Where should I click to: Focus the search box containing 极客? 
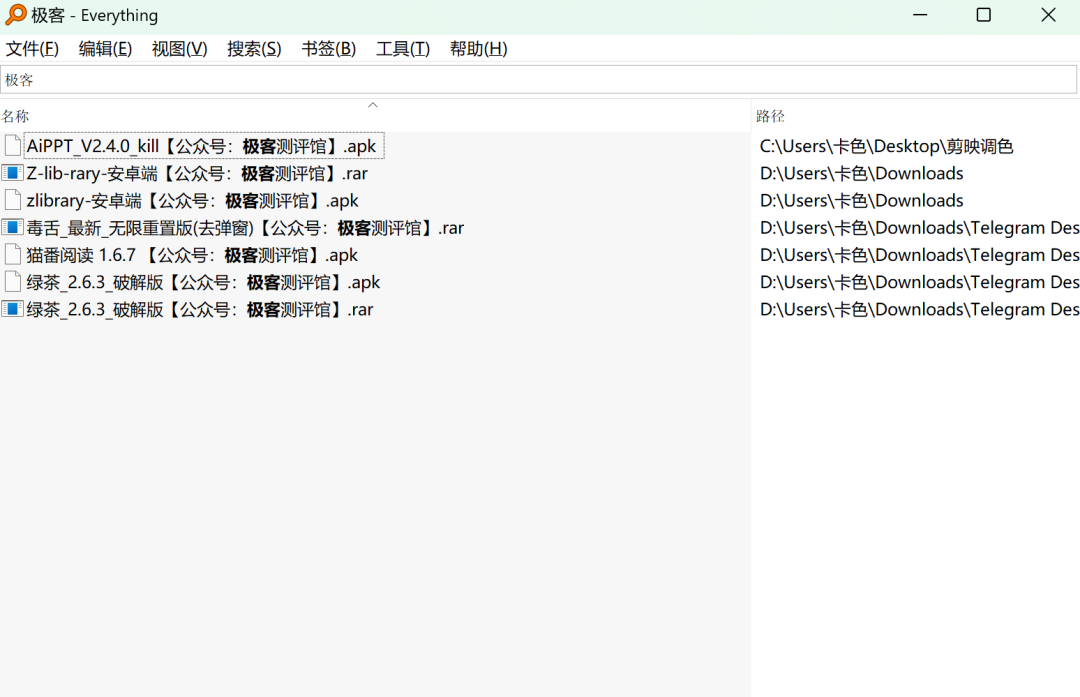[539, 80]
